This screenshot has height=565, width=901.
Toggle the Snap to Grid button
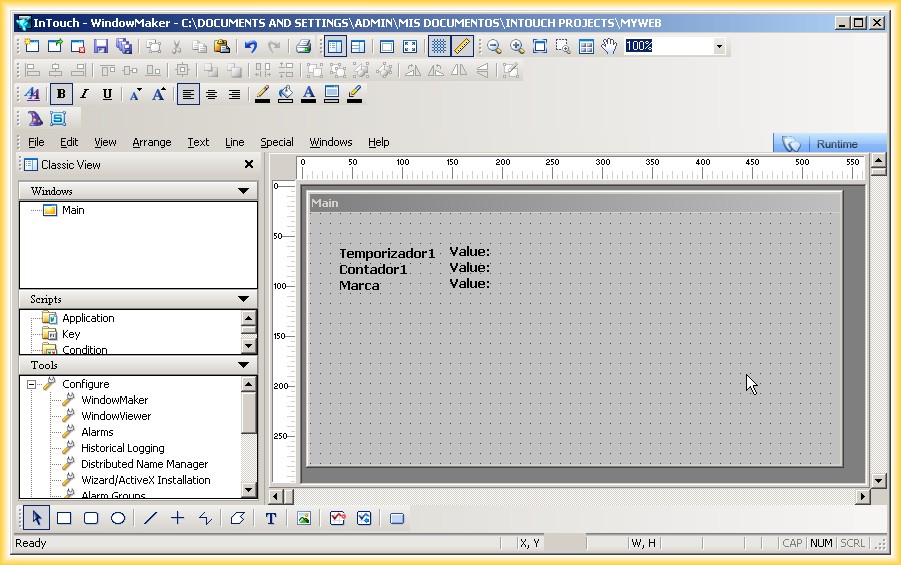click(x=438, y=46)
